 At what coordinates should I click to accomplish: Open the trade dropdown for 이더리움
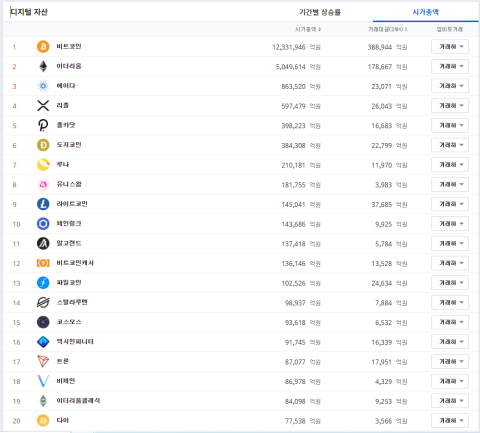click(x=450, y=66)
